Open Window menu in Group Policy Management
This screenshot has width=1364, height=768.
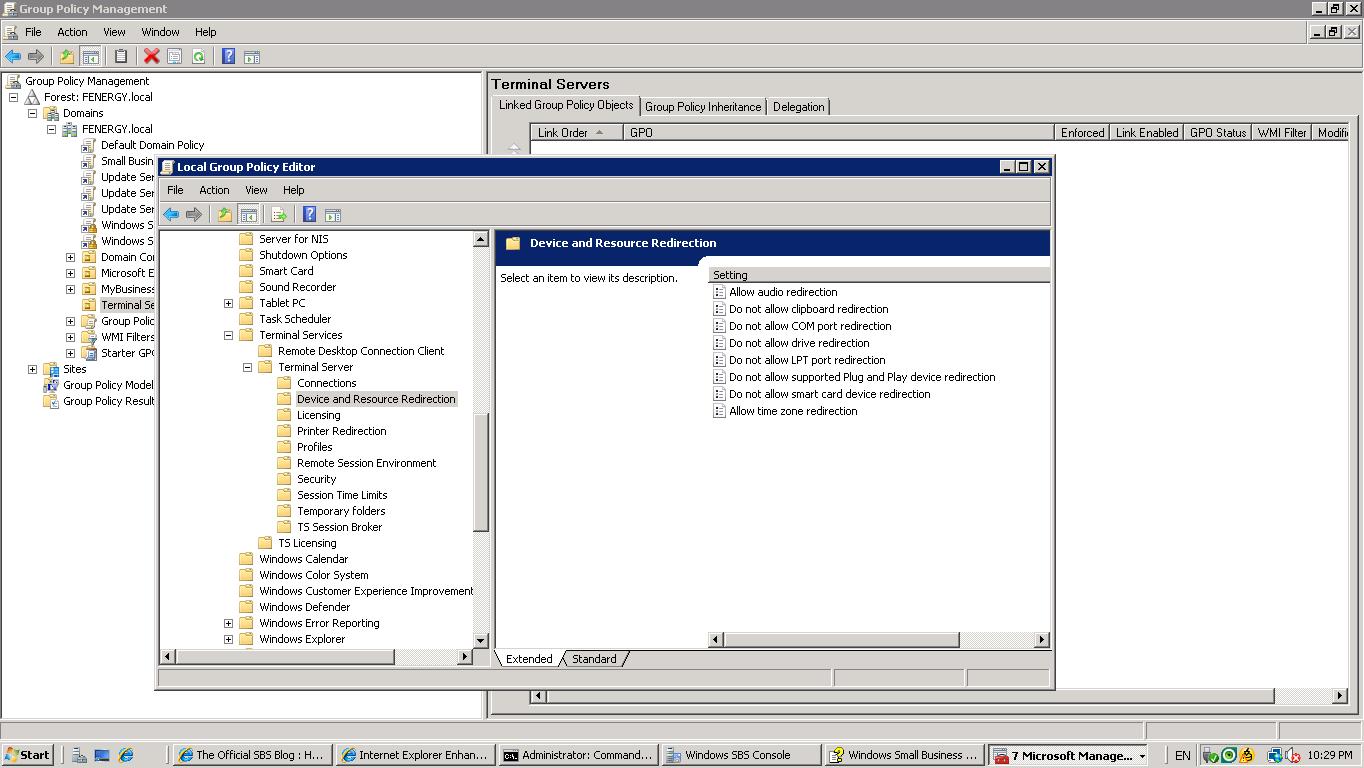click(160, 32)
